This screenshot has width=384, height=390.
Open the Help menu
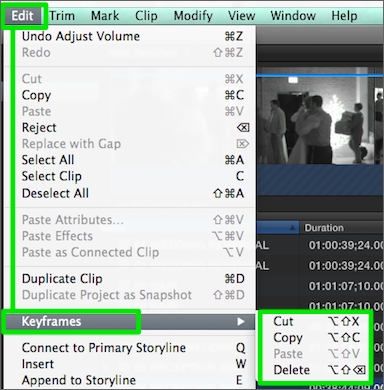tap(344, 16)
